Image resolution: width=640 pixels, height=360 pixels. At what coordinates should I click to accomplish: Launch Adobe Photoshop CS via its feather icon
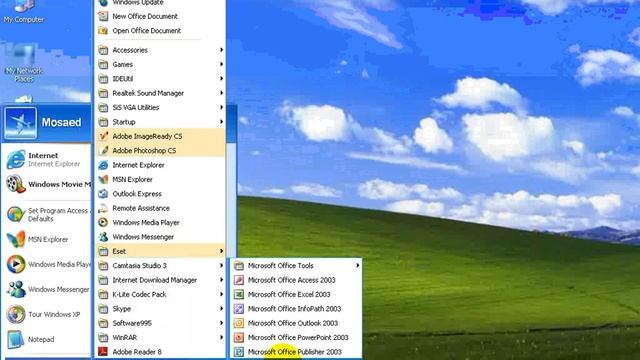pyautogui.click(x=103, y=151)
